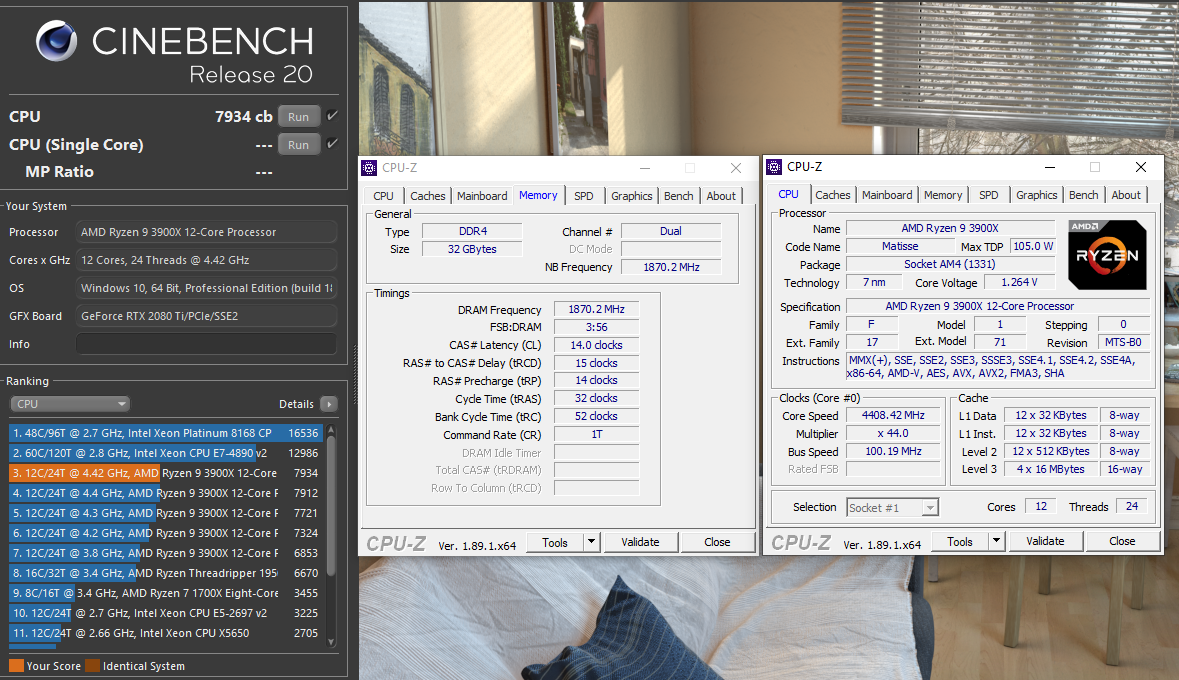The image size is (1179, 680).
Task: Click the CPU-Z CPU window title icon
Action: tap(774, 167)
